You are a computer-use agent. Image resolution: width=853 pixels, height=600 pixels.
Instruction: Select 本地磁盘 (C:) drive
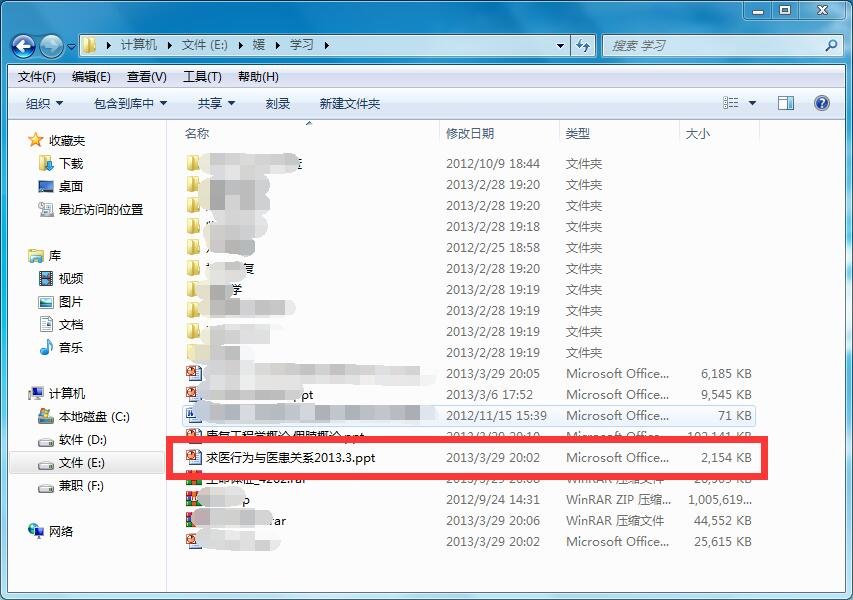(93, 416)
